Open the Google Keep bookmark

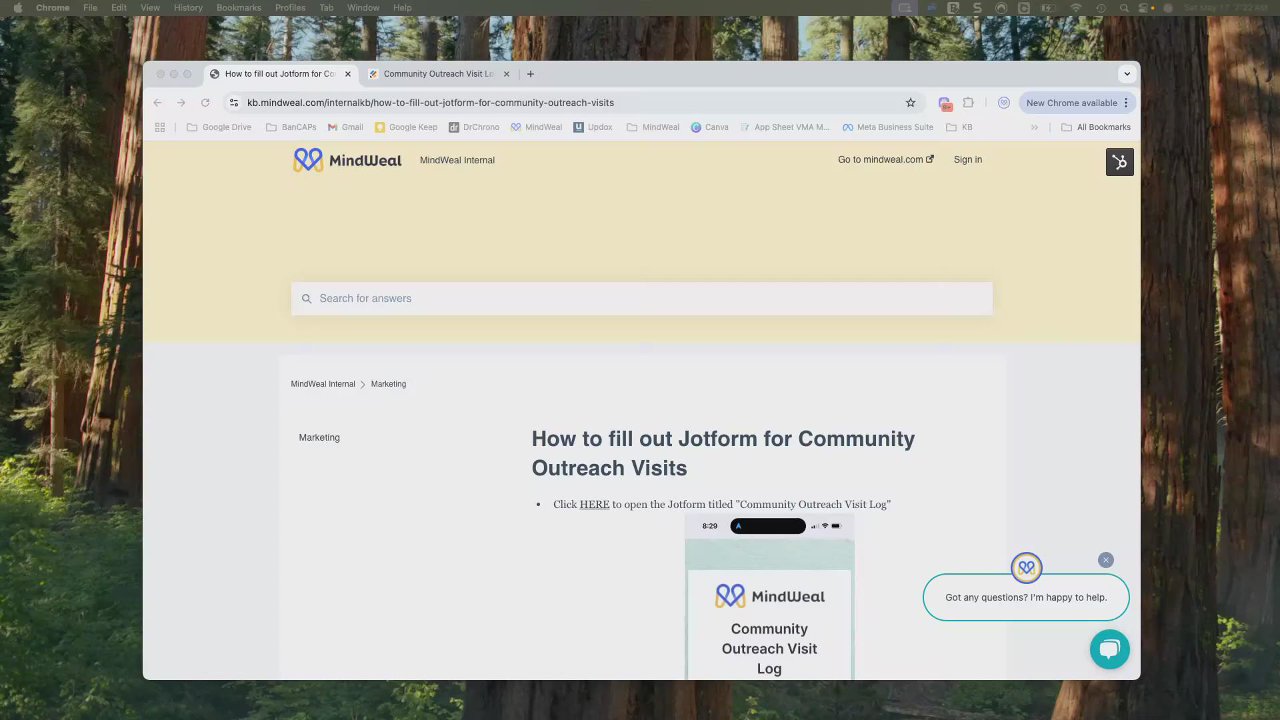406,127
